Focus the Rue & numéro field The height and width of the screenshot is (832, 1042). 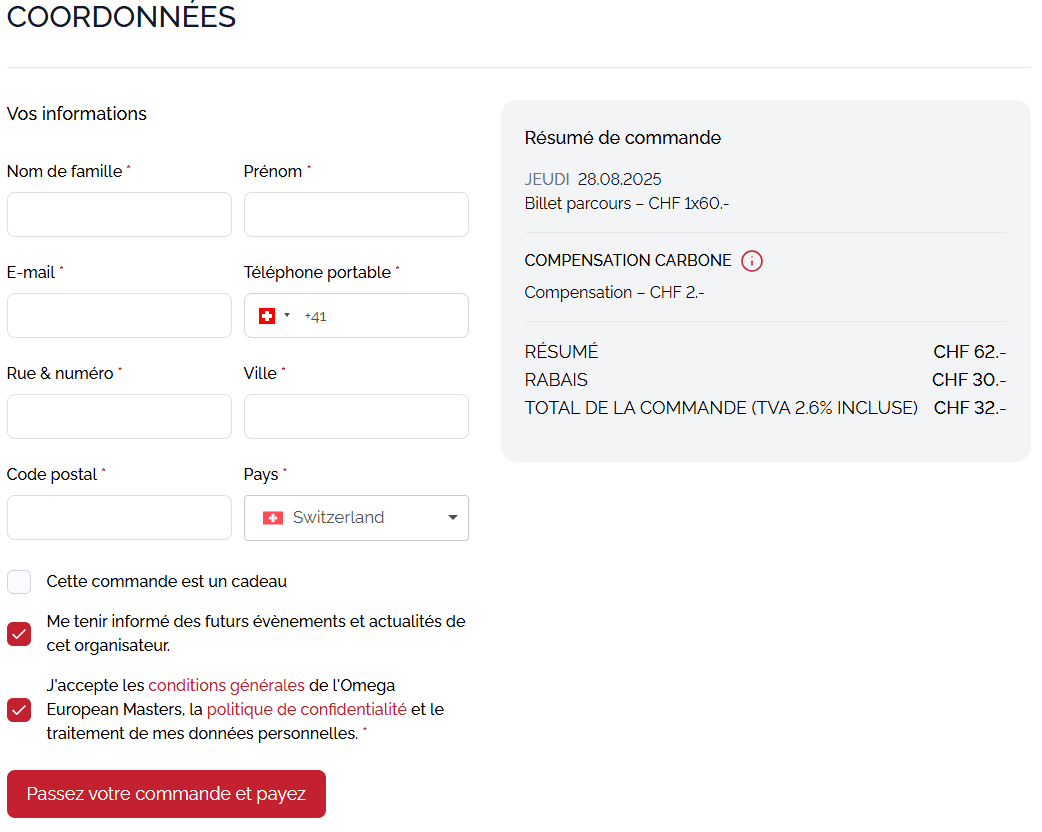click(x=119, y=417)
